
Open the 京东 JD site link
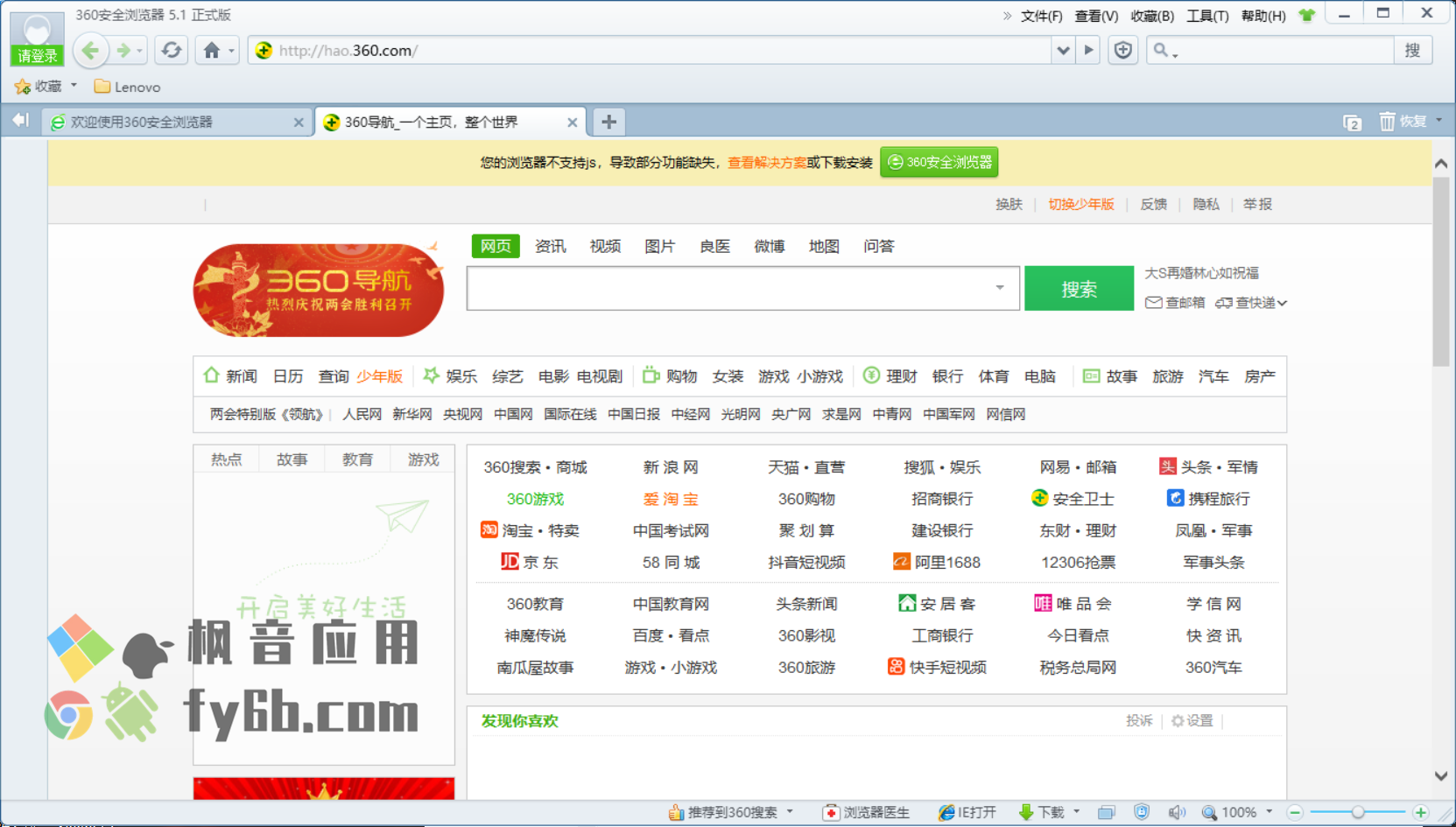point(529,562)
